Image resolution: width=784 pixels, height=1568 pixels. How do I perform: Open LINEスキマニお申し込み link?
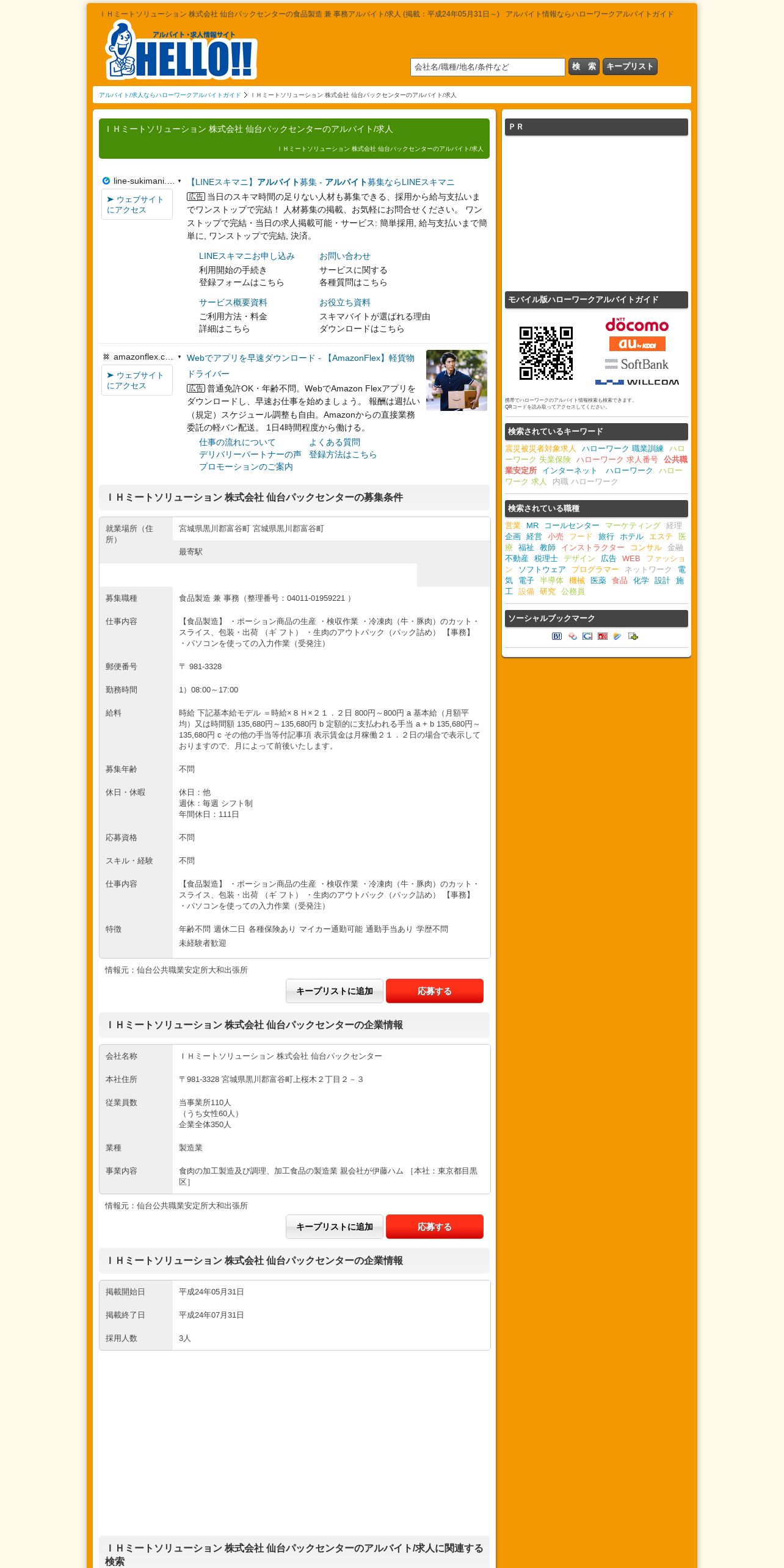pyautogui.click(x=247, y=256)
